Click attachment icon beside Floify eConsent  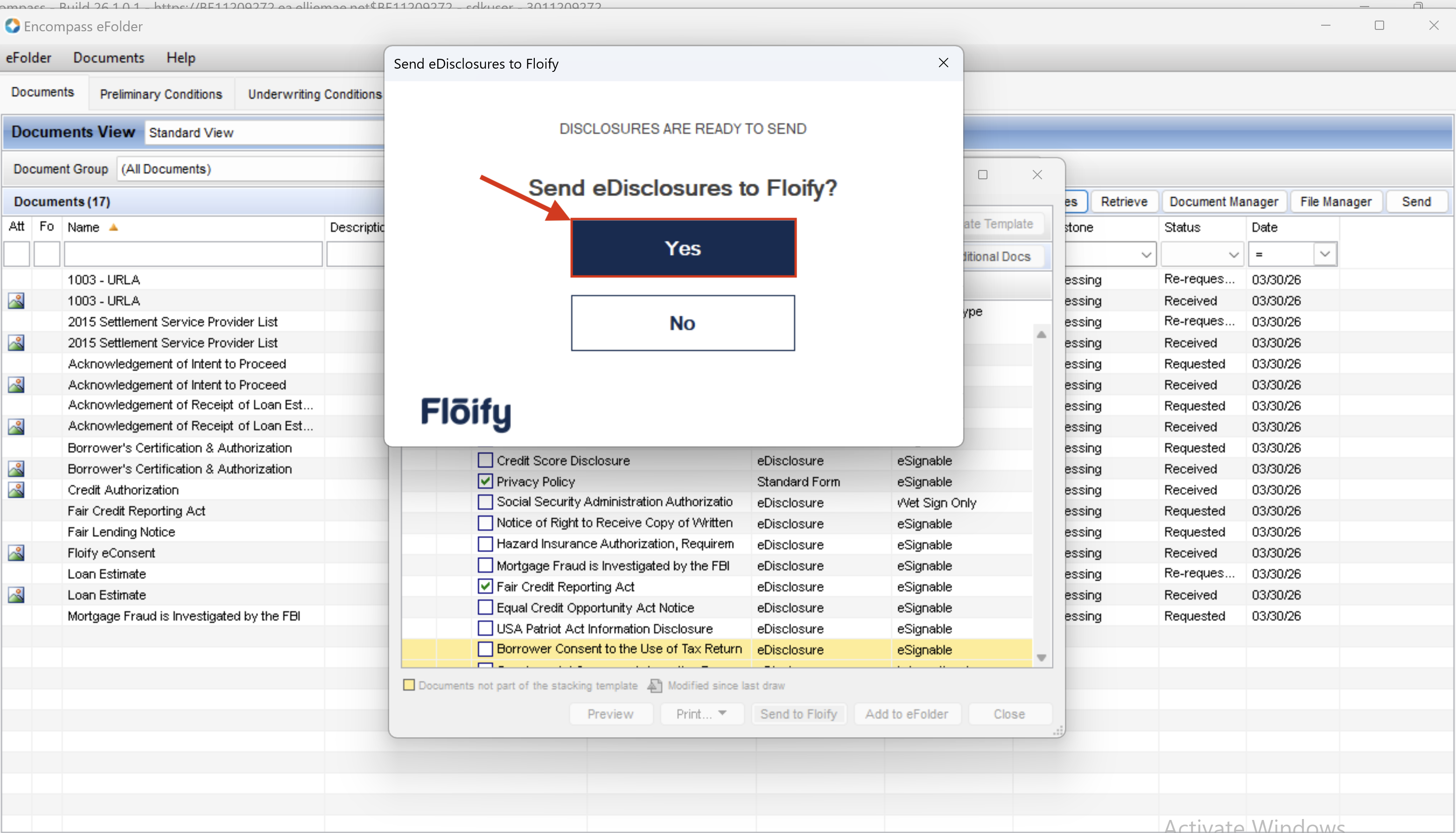[x=16, y=553]
